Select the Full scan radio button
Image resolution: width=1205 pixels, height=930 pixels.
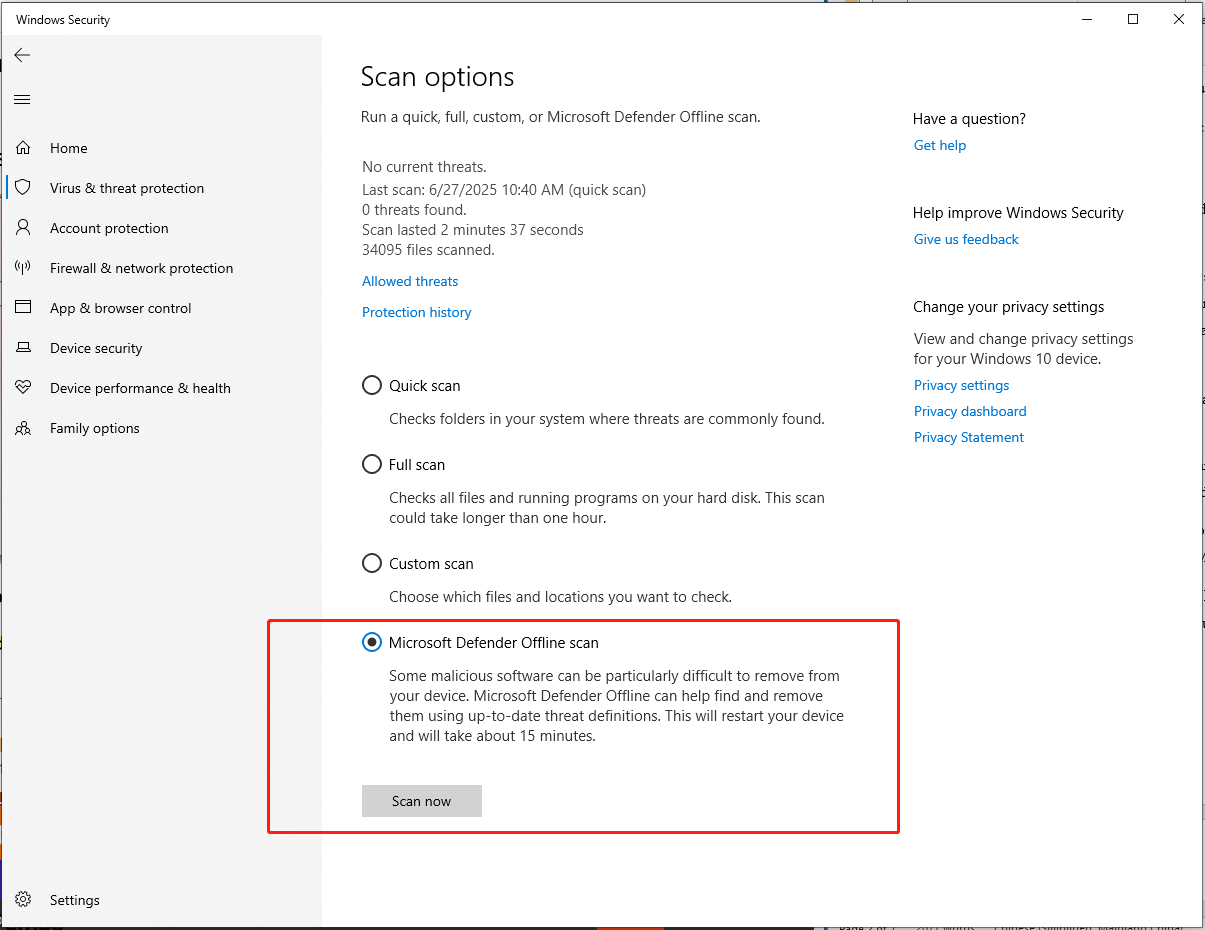[372, 464]
